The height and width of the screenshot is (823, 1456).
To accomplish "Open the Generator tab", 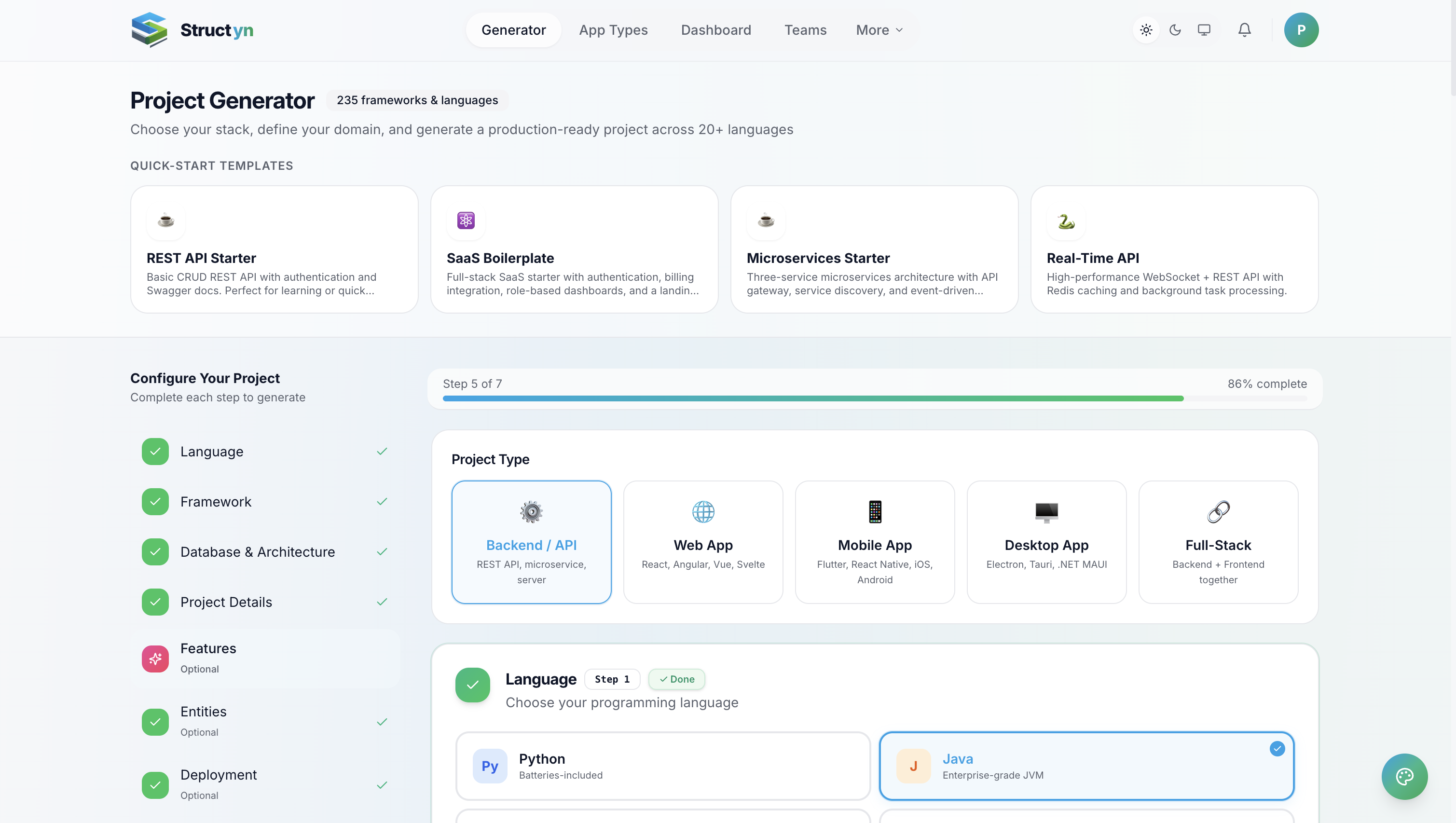I will pyautogui.click(x=513, y=30).
